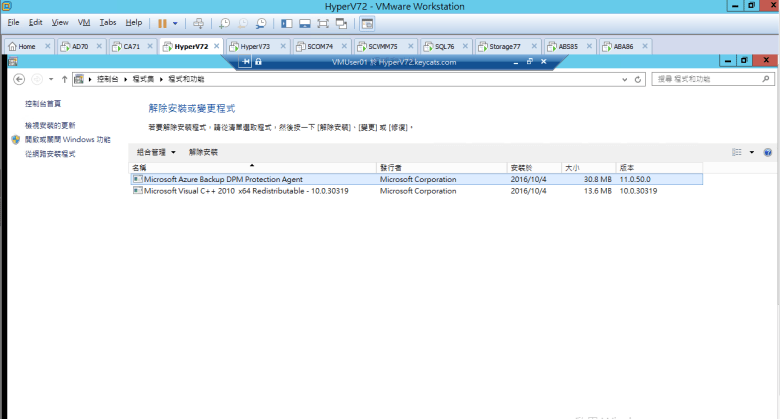
Task: Switch to the SCOM74 tab
Action: pyautogui.click(x=320, y=46)
